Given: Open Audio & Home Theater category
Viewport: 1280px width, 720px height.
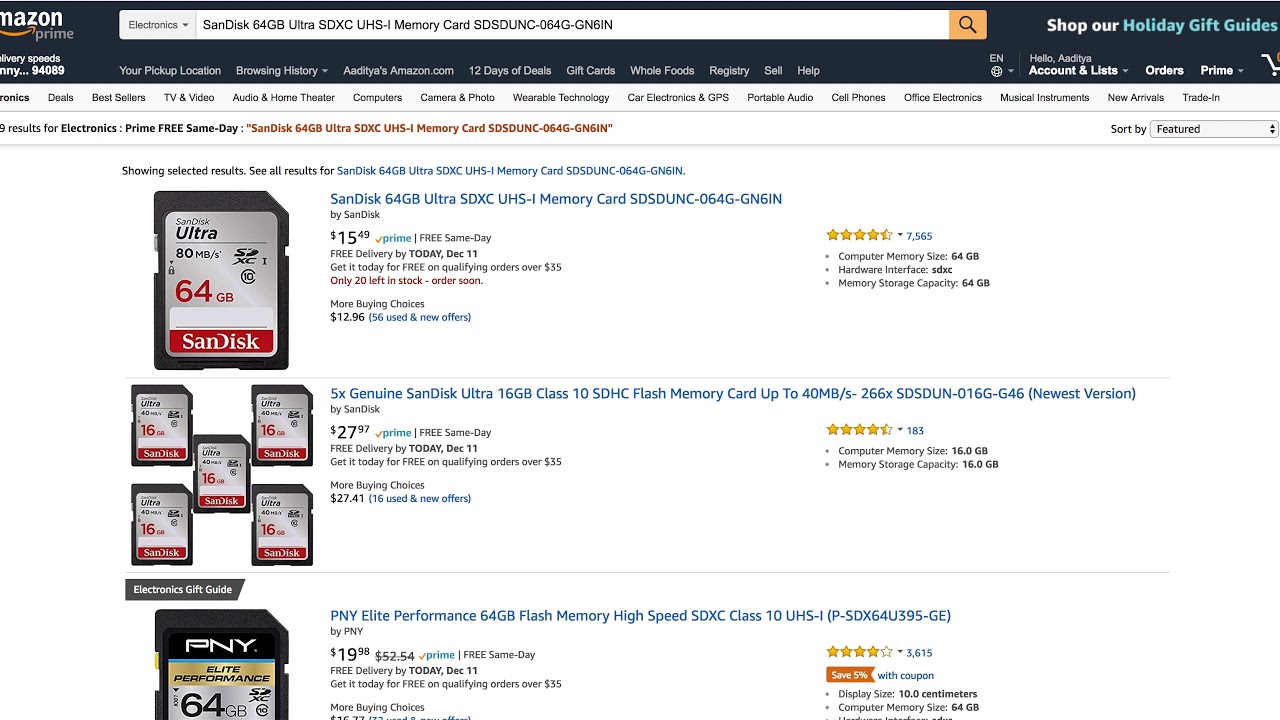Looking at the screenshot, I should [x=284, y=98].
